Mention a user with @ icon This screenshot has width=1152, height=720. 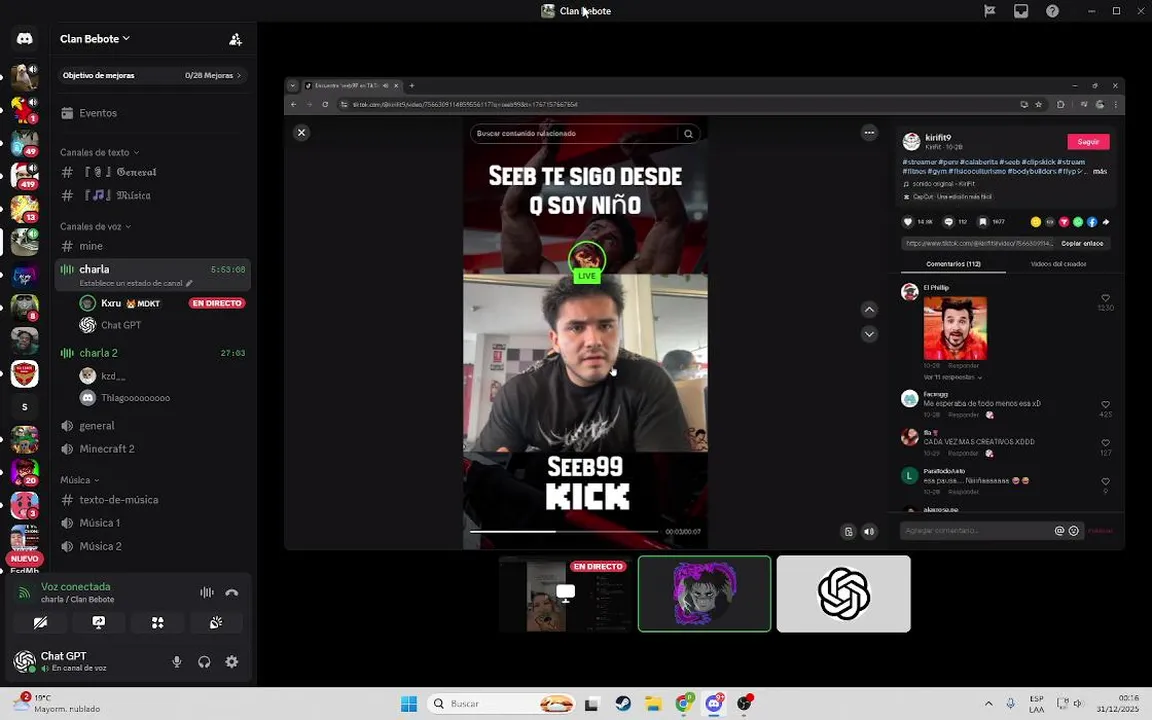(1059, 530)
